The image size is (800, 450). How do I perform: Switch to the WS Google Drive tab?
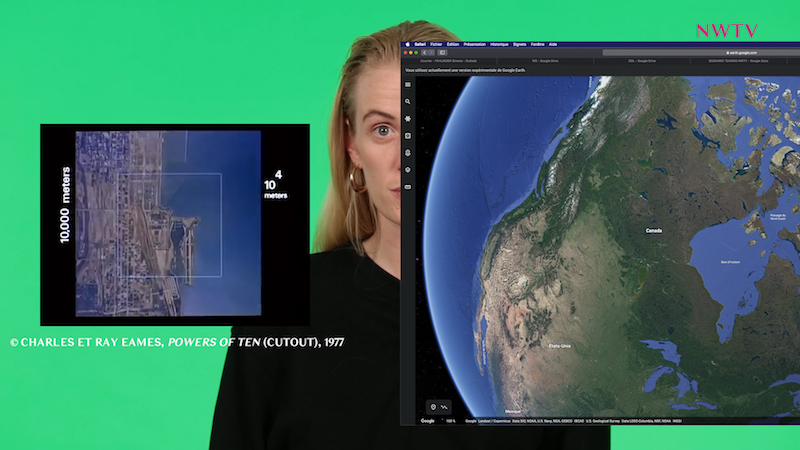(547, 61)
